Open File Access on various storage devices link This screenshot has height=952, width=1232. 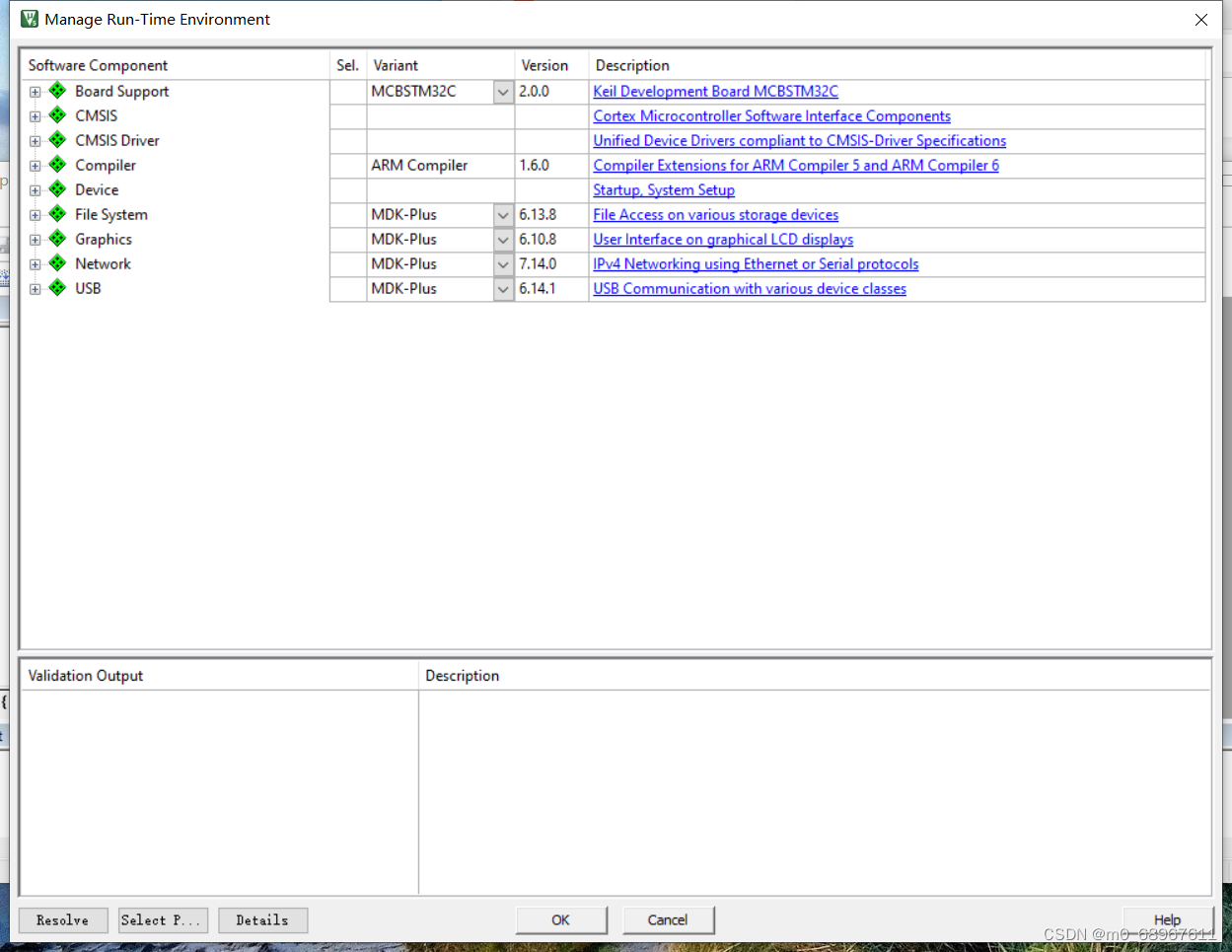(x=715, y=214)
